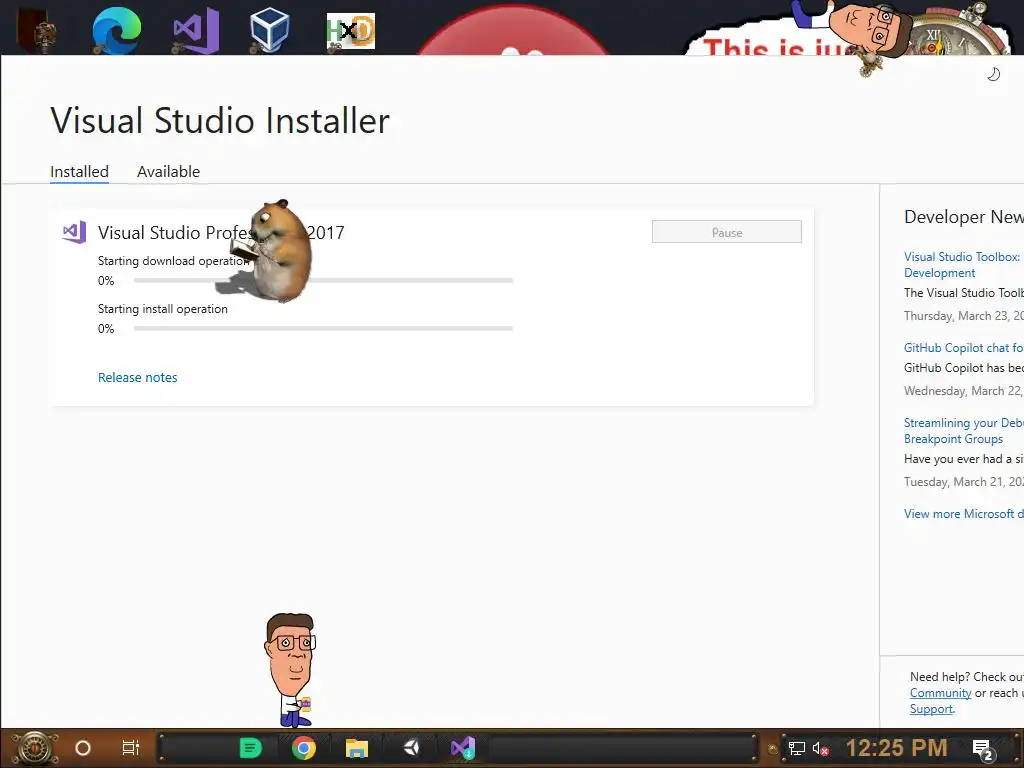Open Streamlining your Debugging Breakpoint Groups article
Screen dimensions: 1024x768
click(x=963, y=431)
